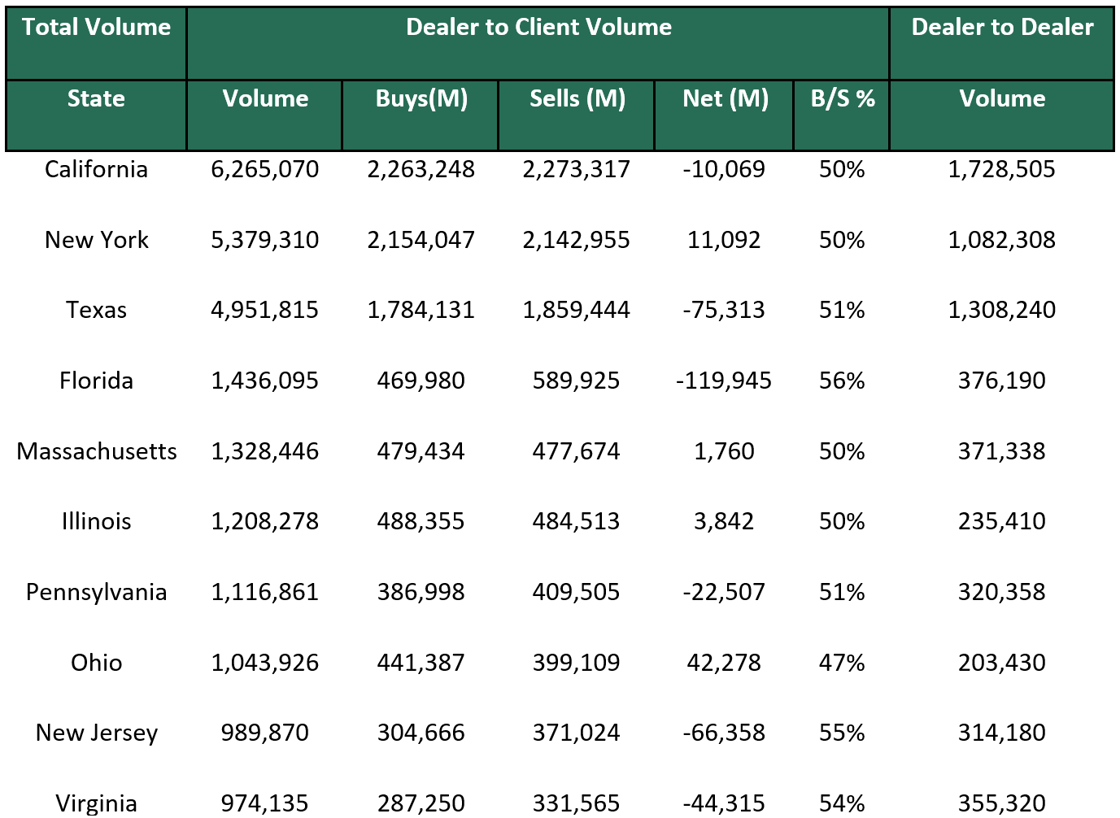Select the California row label
Viewport: 1120px width, 818px height.
(96, 169)
